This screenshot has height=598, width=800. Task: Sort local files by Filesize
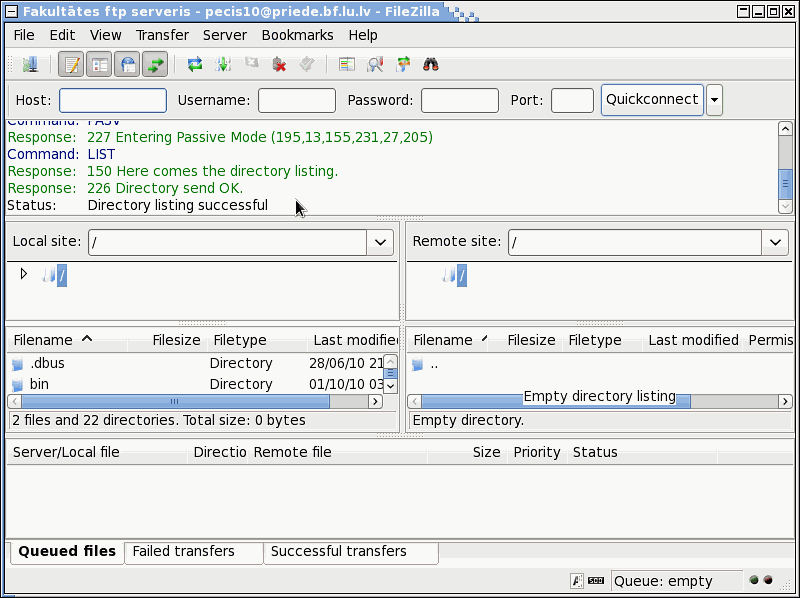tap(168, 340)
